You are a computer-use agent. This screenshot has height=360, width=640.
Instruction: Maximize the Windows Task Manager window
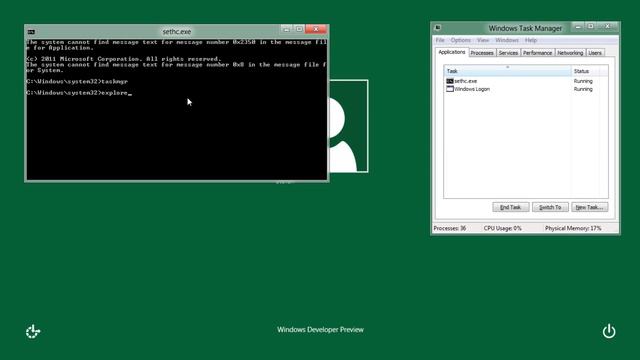590,27
